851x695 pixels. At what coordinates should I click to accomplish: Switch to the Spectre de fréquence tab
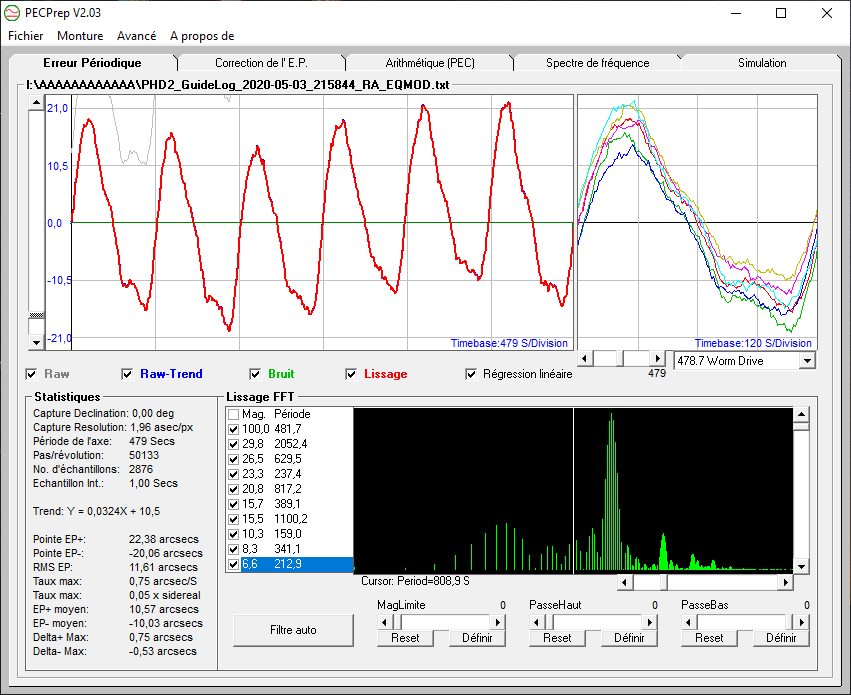597,63
